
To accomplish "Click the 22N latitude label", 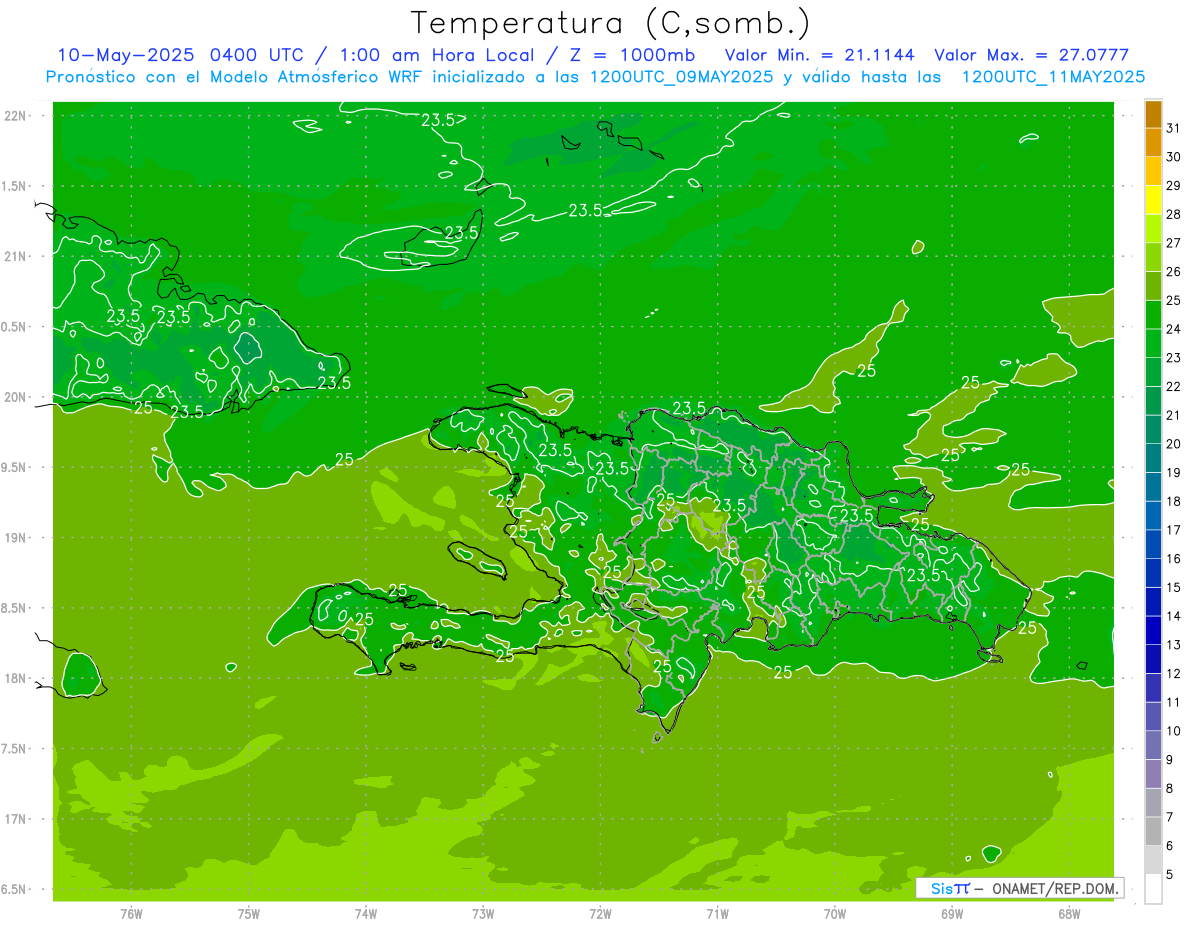I will coord(15,116).
